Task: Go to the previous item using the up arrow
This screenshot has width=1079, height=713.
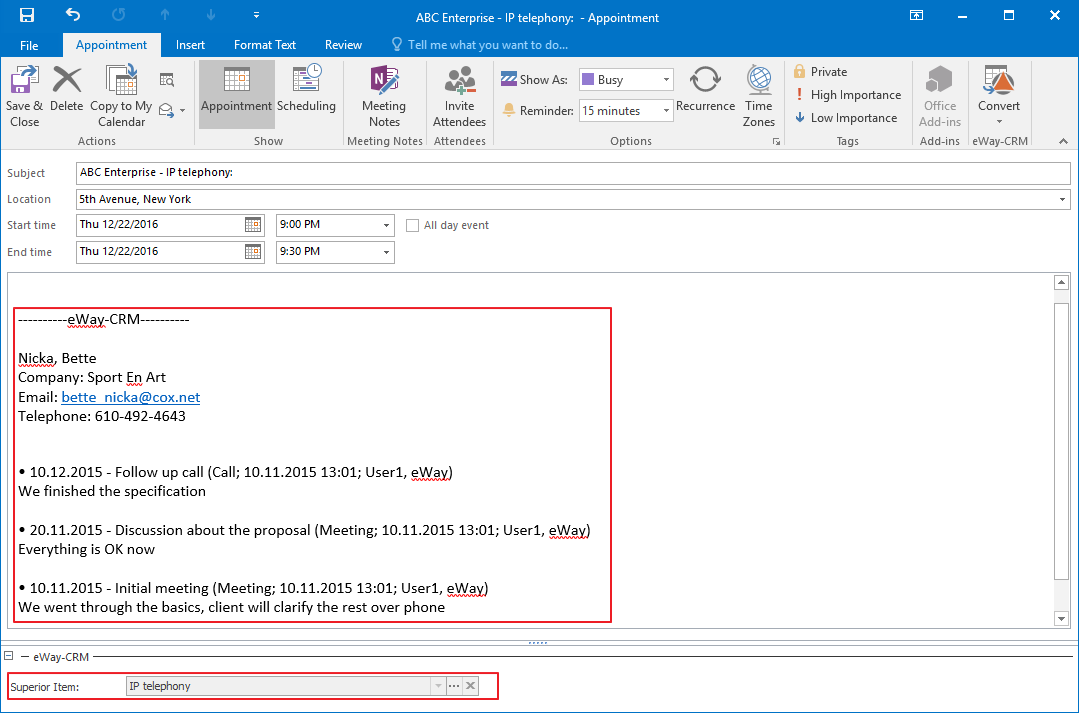Action: coord(164,15)
